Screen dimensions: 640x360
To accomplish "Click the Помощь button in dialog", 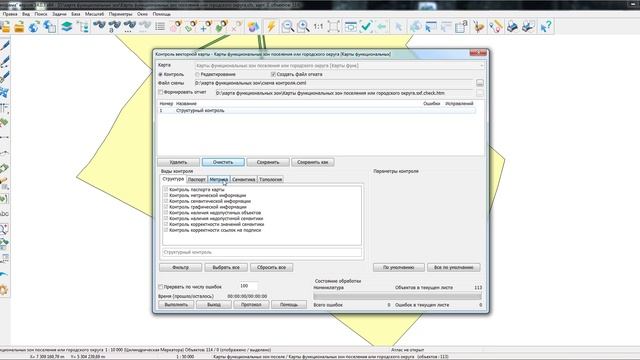I will pos(289,304).
